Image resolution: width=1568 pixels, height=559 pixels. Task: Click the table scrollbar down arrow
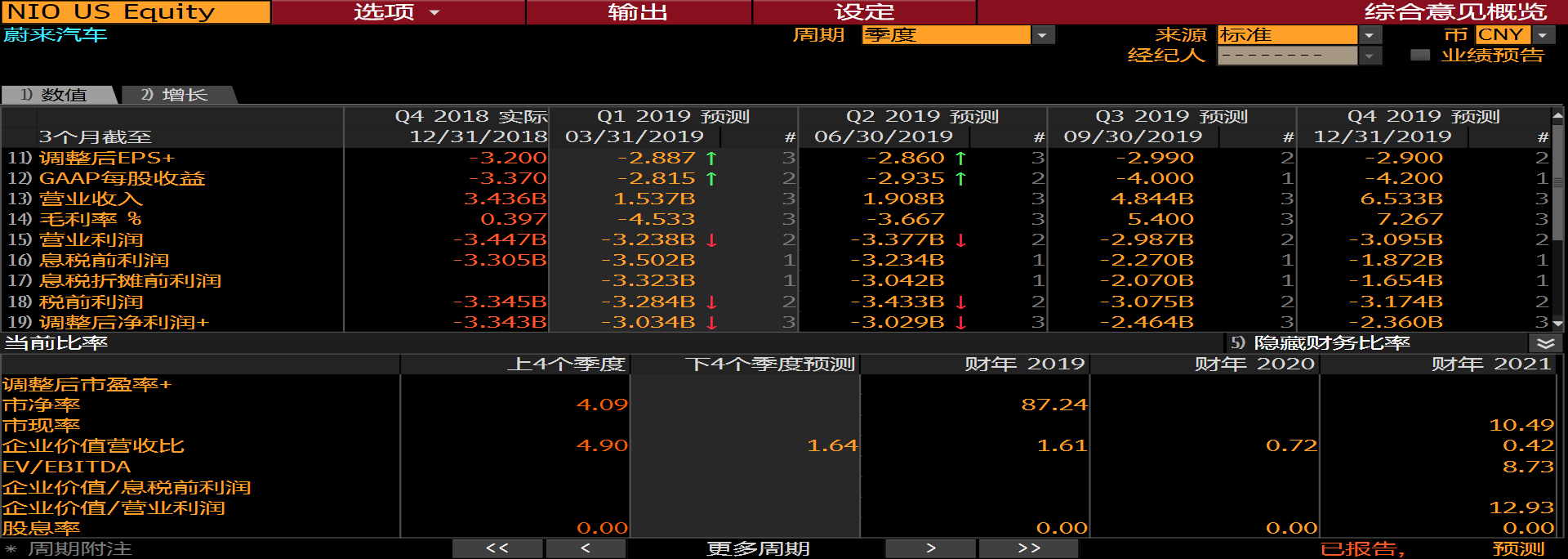[x=1558, y=324]
